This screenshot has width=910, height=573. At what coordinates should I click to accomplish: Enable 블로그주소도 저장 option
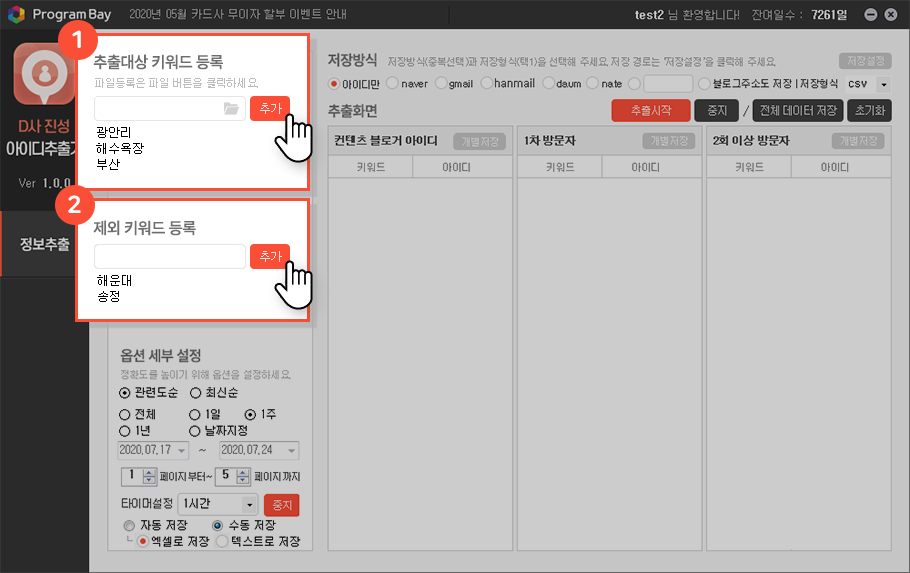[x=706, y=83]
